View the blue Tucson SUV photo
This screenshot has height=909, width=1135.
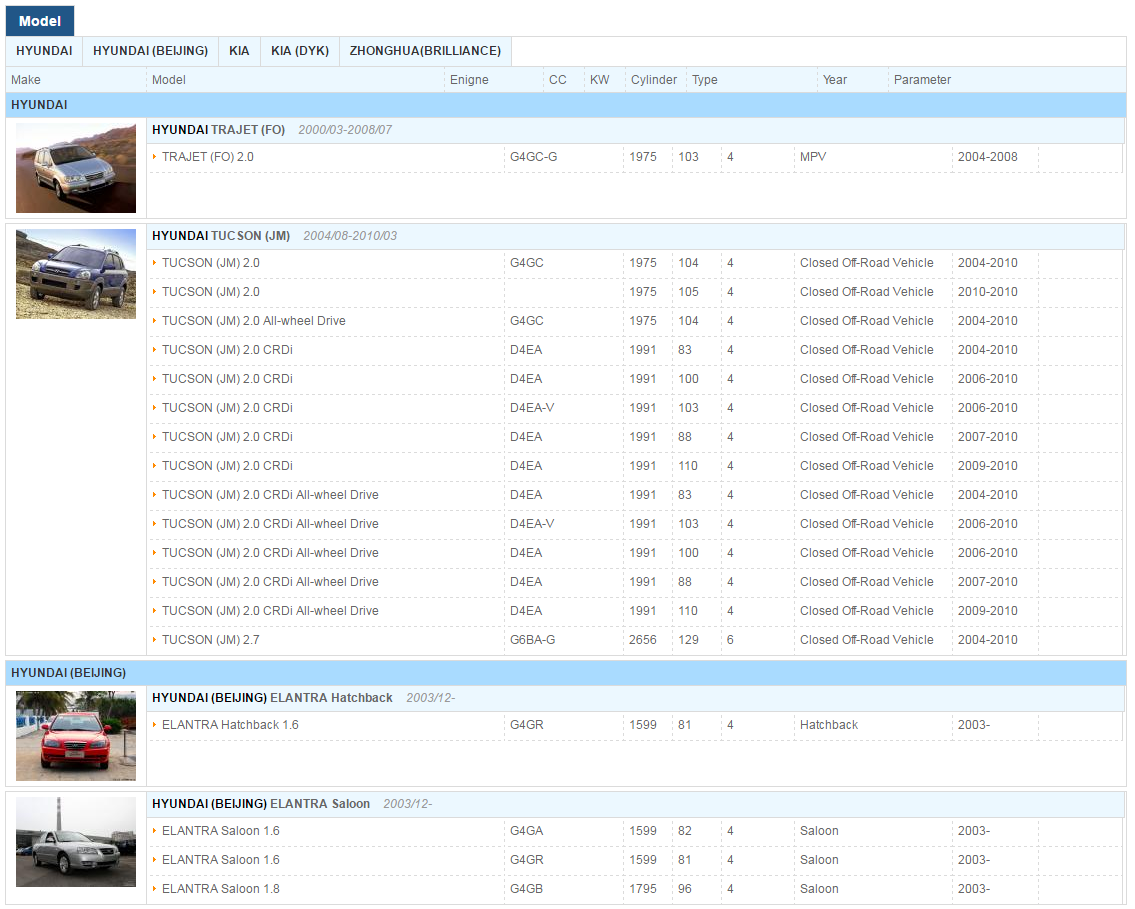pos(76,274)
